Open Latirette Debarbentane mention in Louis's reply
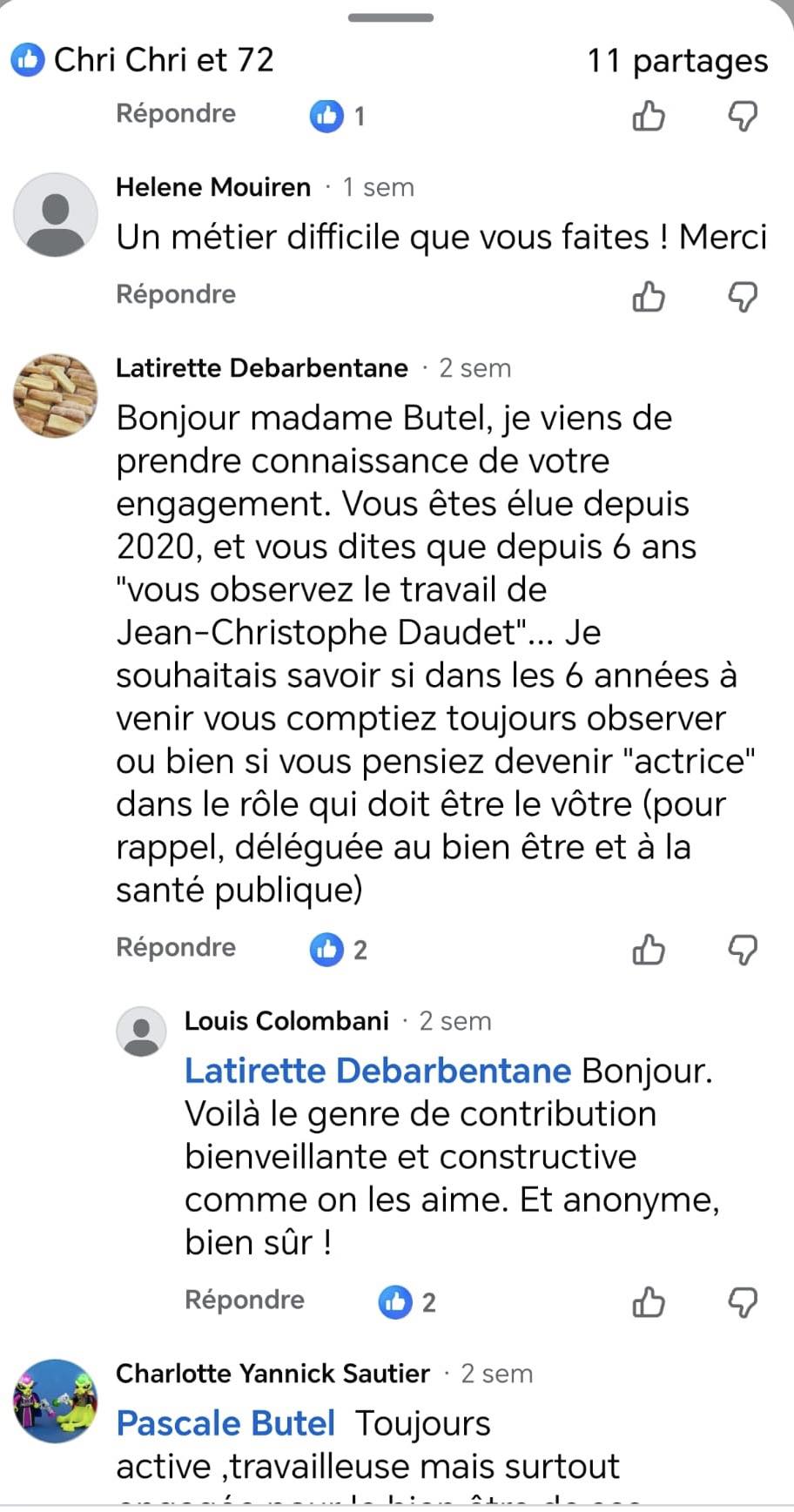Image resolution: width=794 pixels, height=1512 pixels. pyautogui.click(x=378, y=1071)
